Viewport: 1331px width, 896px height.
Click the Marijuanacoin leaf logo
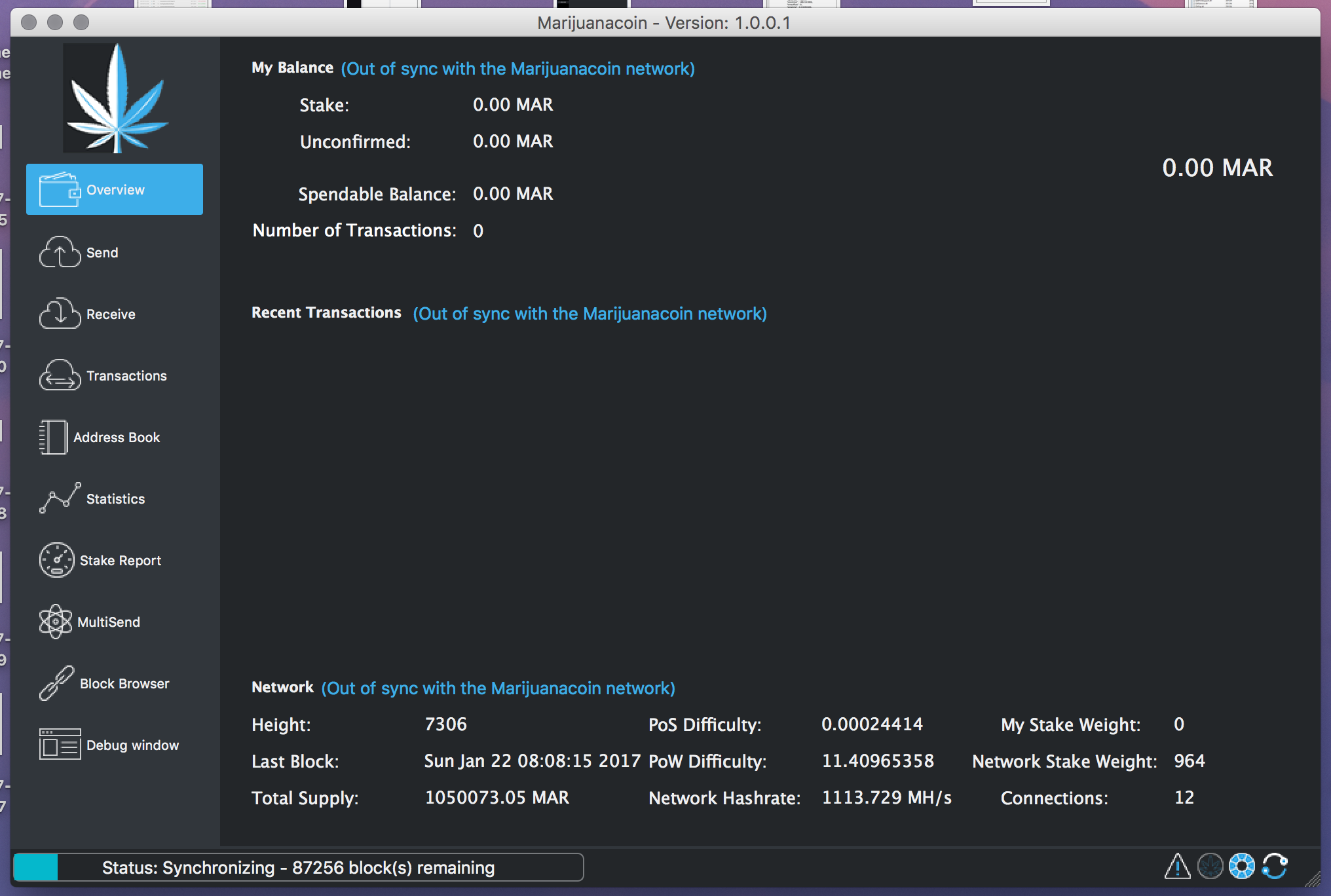117,98
